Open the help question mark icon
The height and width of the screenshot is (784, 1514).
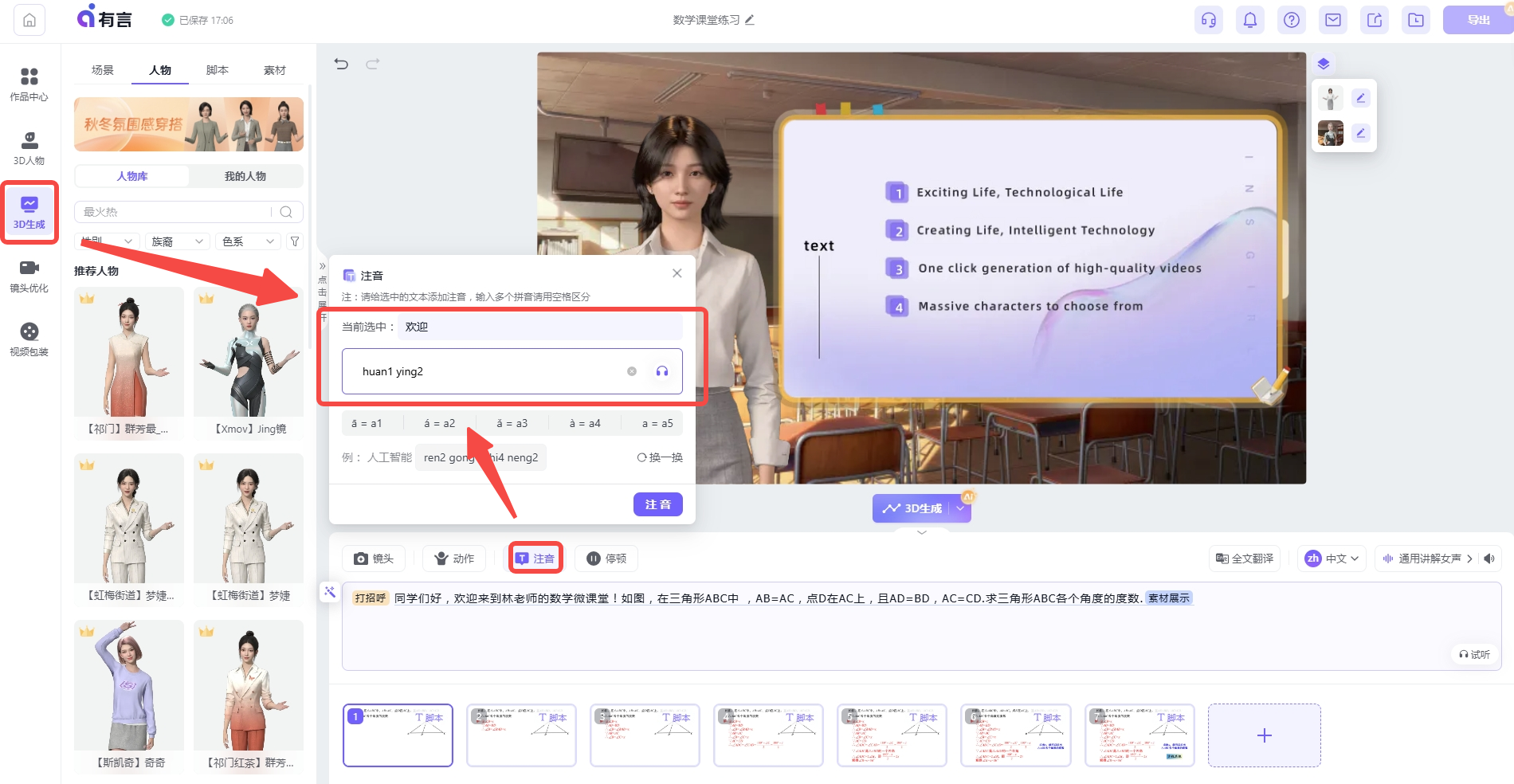pos(1292,20)
